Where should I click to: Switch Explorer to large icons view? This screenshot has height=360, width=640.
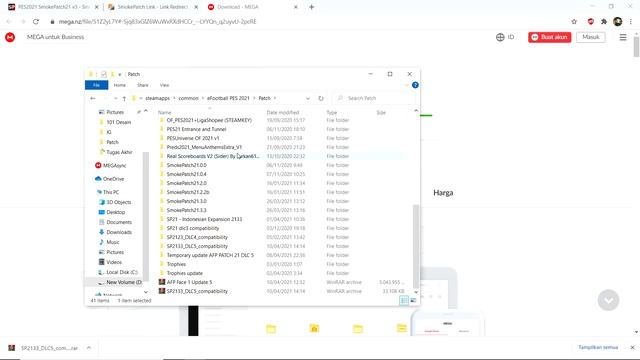[413, 300]
